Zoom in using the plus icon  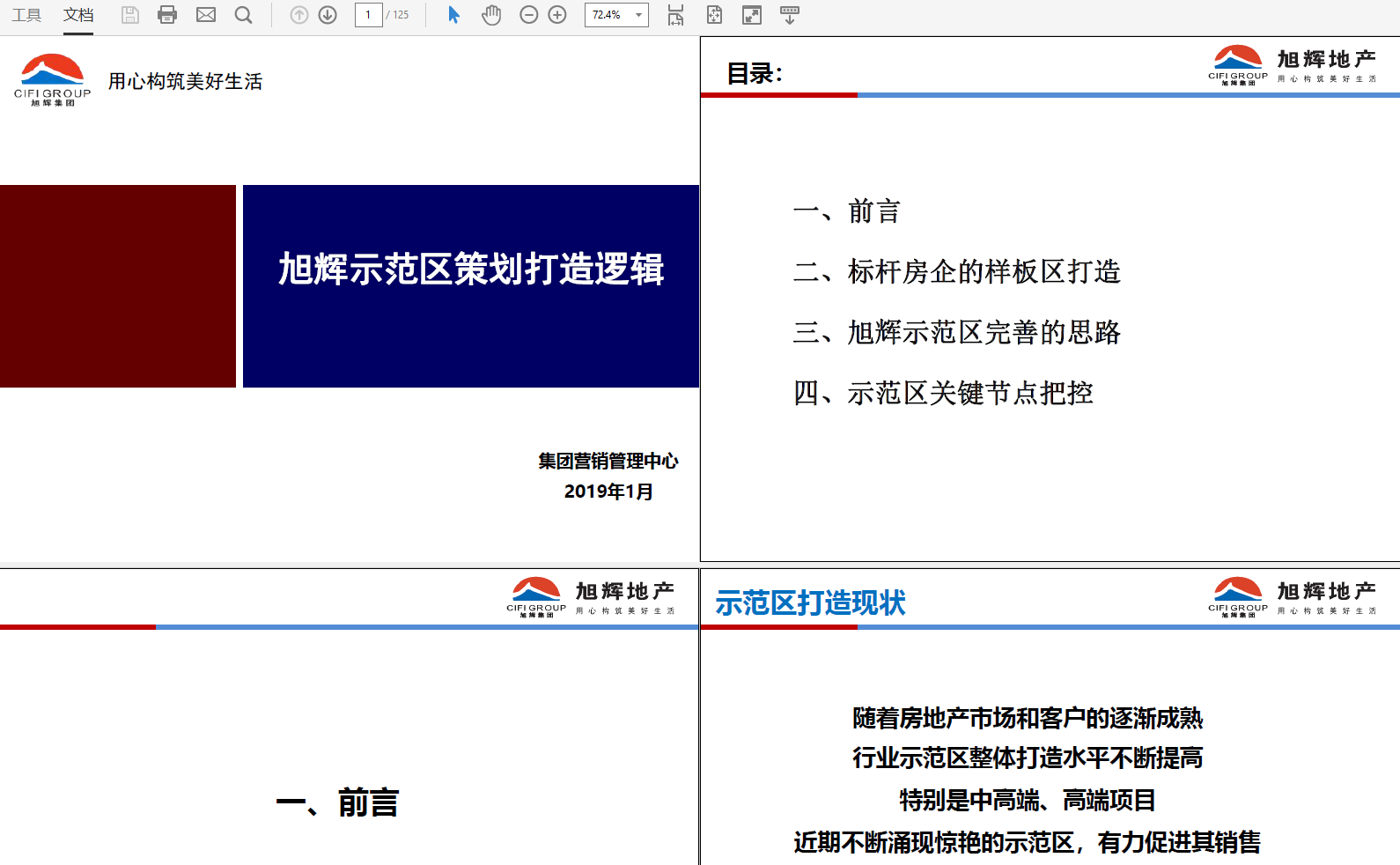[x=557, y=15]
